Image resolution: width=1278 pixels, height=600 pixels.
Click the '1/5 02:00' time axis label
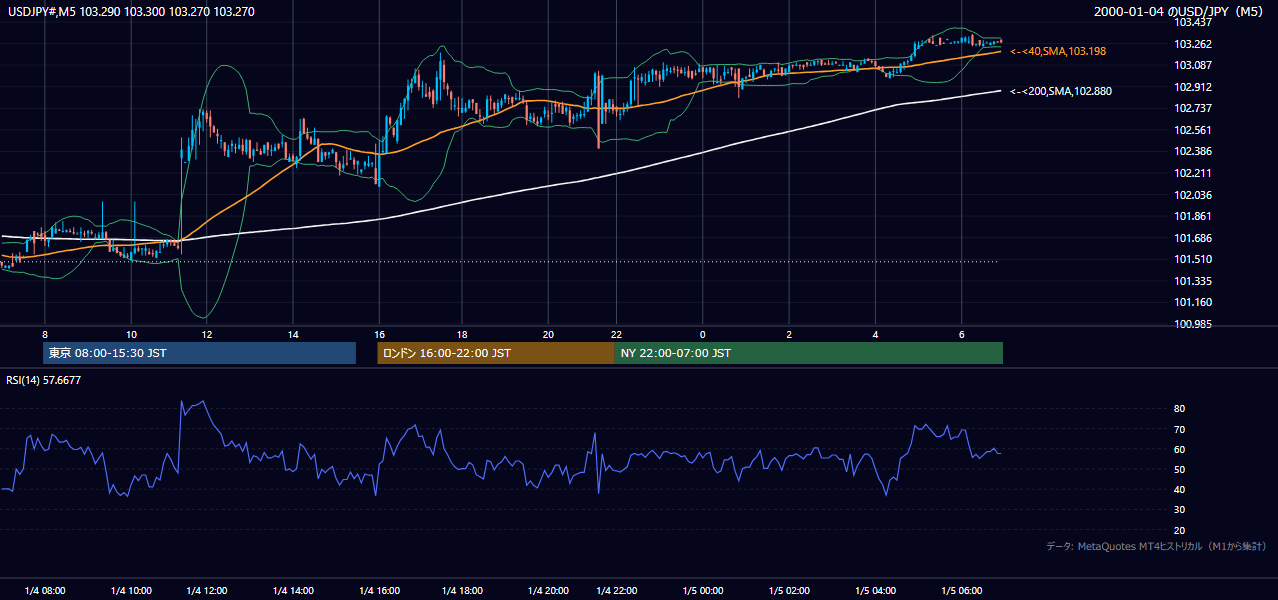(x=789, y=591)
